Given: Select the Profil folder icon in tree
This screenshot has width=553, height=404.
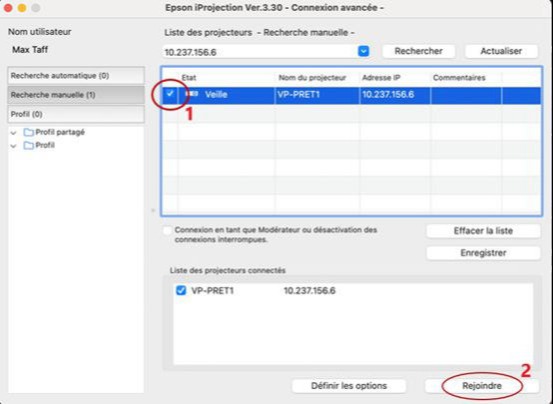Looking at the screenshot, I should [28, 145].
